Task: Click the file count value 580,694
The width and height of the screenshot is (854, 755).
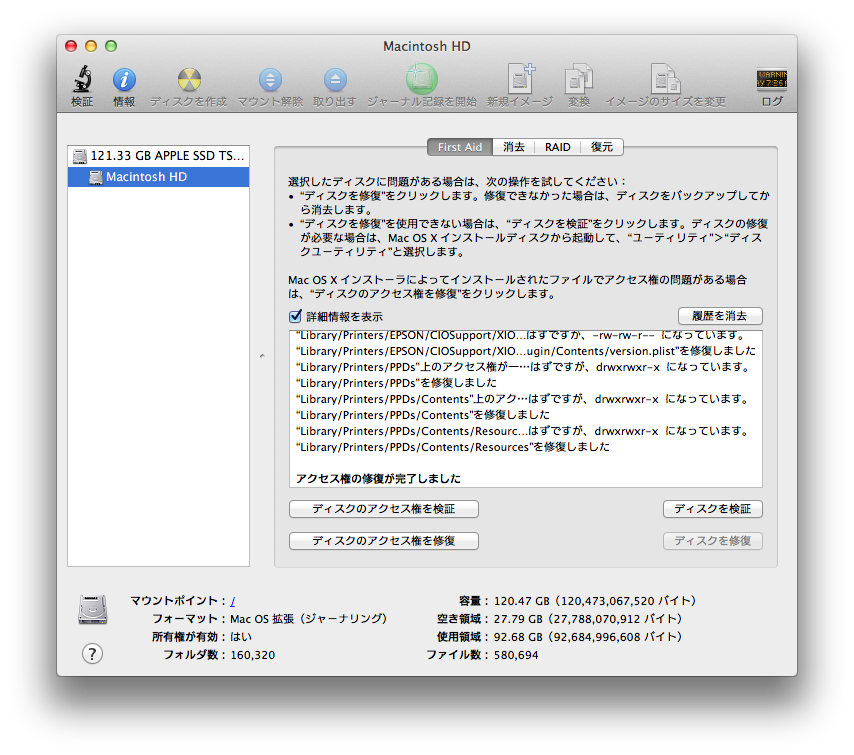Action: 516,655
